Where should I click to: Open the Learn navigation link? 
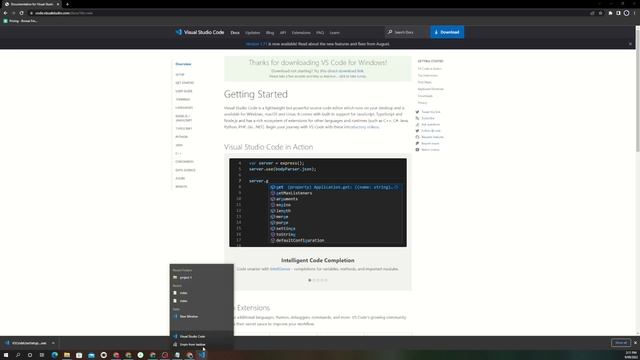334,33
